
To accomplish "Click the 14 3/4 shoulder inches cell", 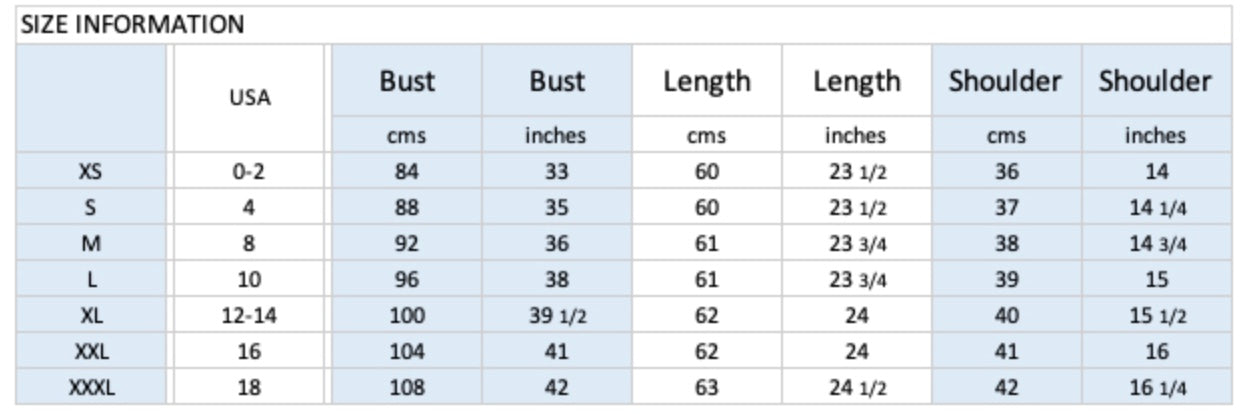I will coord(1156,244).
